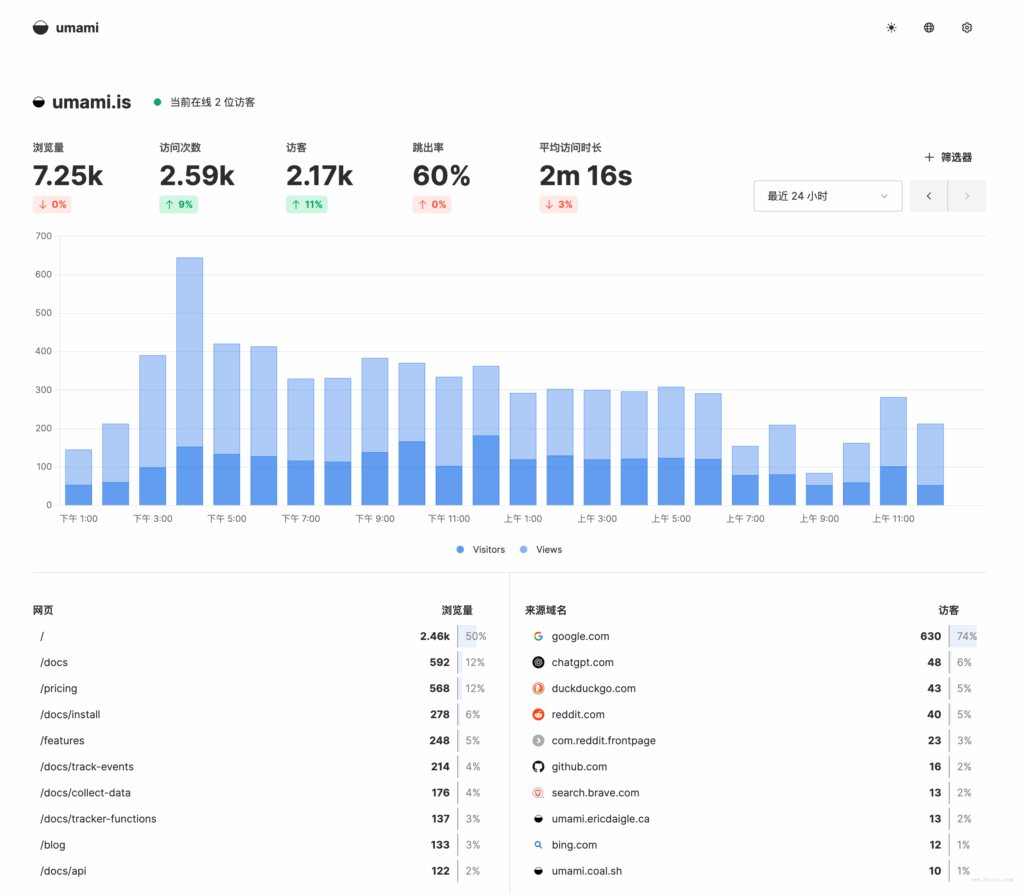Click the 2.59k 访问次数 metric value
This screenshot has height=894, width=1024.
(x=197, y=176)
